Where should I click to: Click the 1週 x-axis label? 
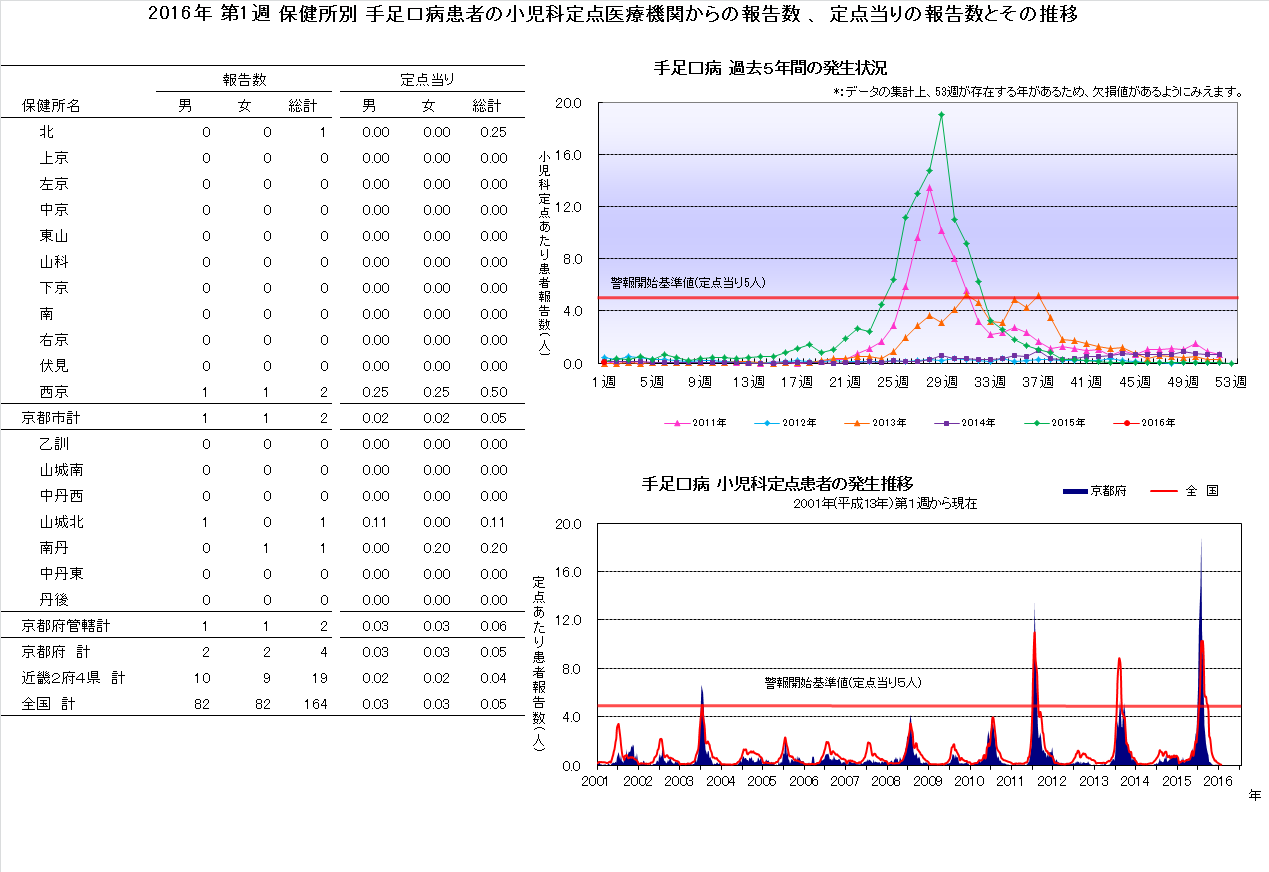[x=603, y=381]
